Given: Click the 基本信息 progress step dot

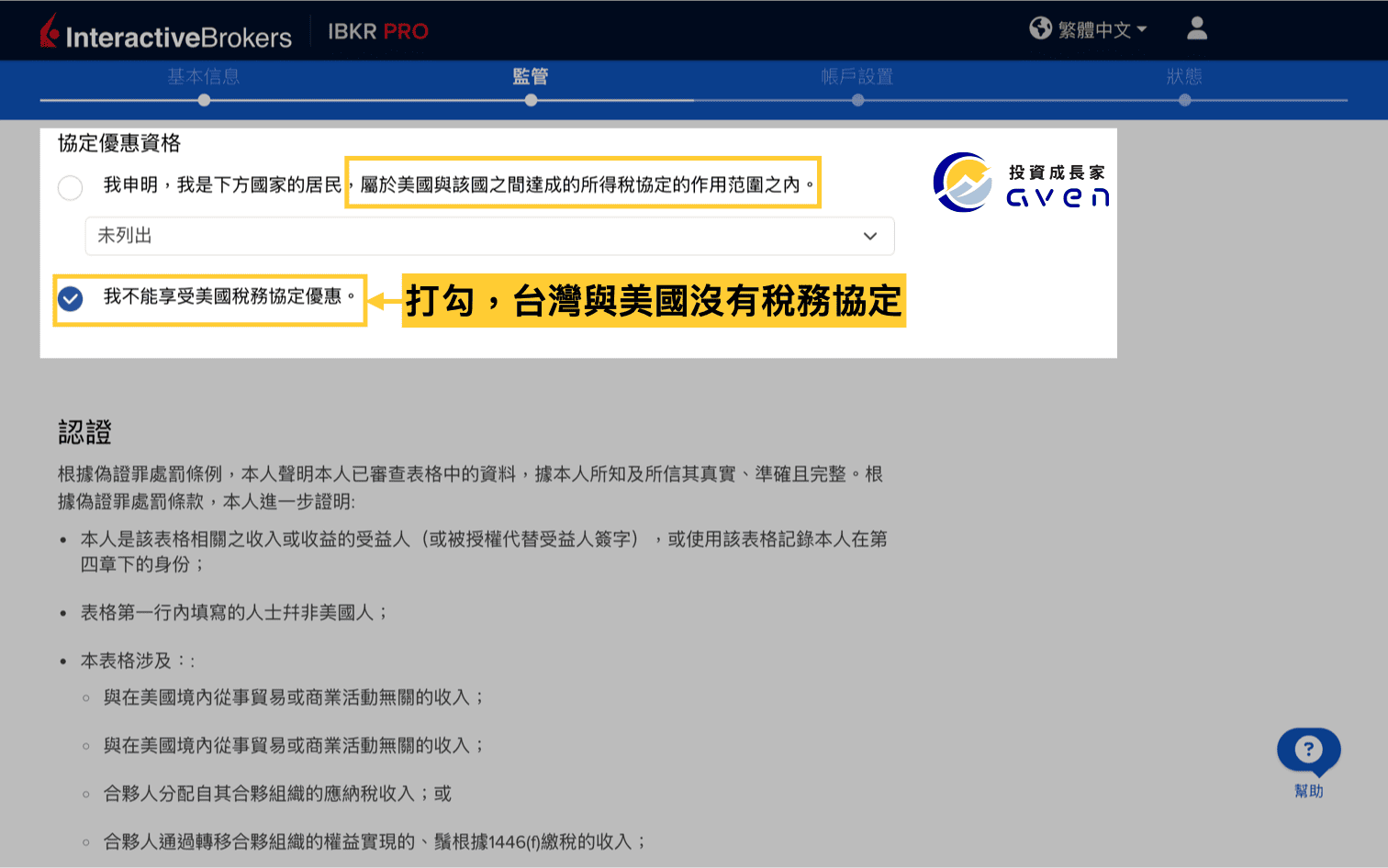Looking at the screenshot, I should pyautogui.click(x=203, y=99).
